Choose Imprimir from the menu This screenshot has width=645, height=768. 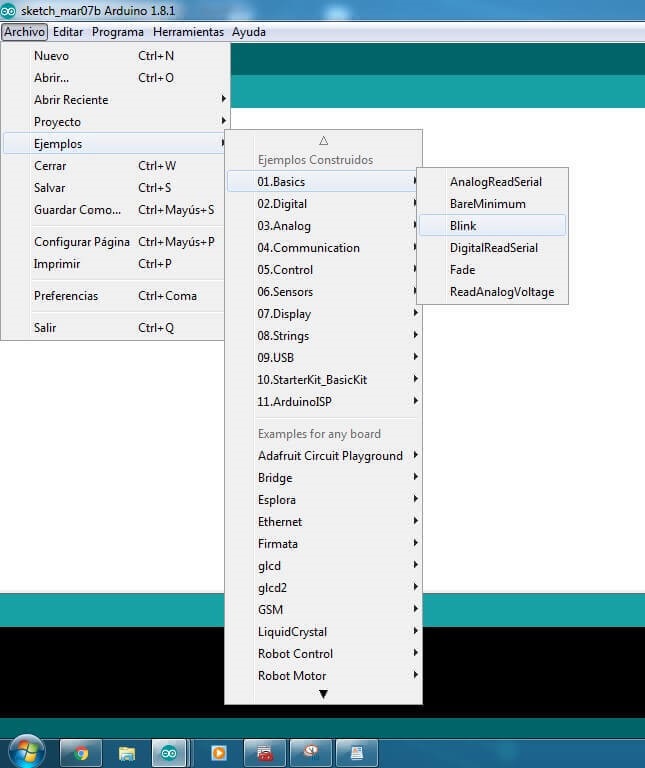114,264
